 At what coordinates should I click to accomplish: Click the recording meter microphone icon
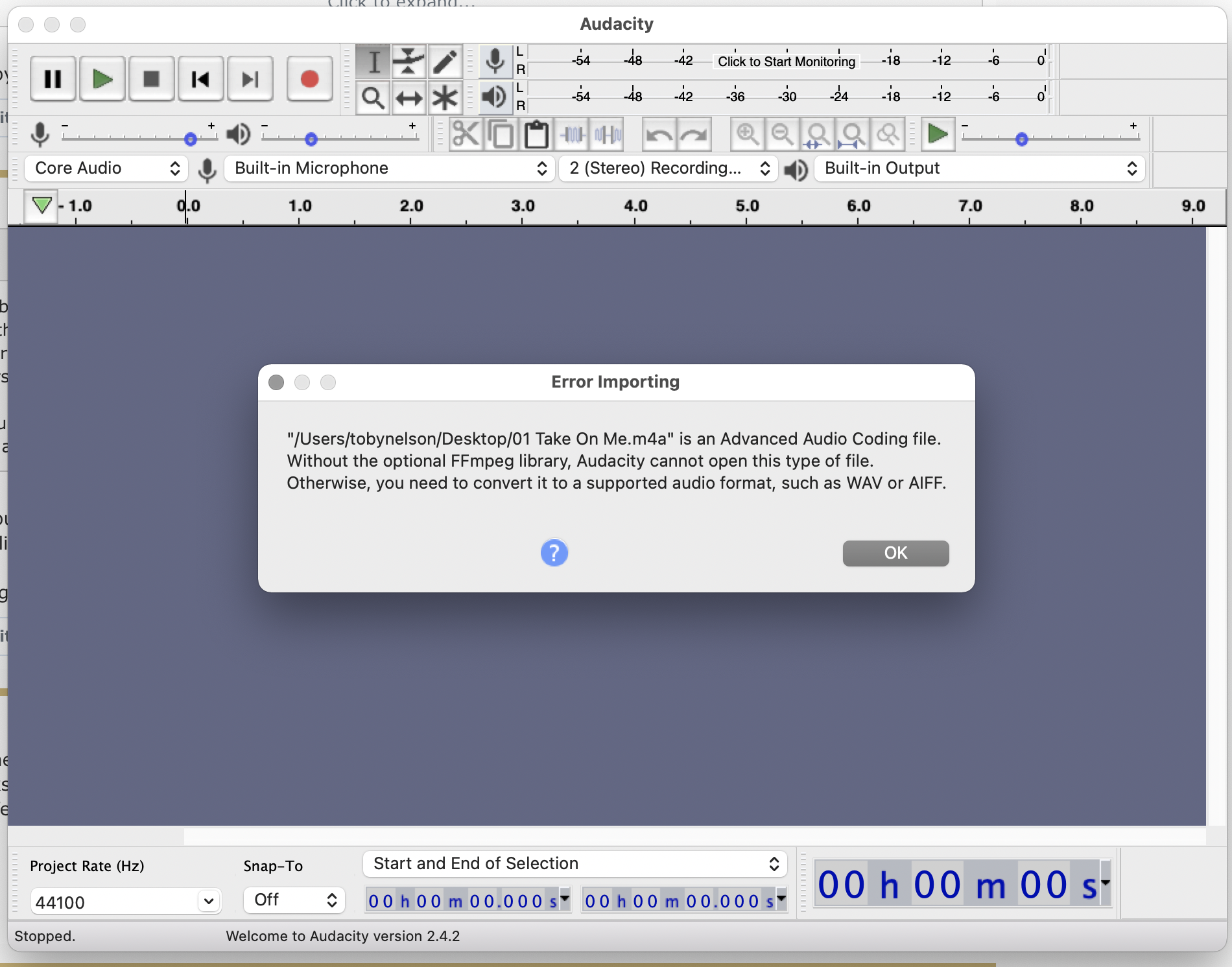495,61
